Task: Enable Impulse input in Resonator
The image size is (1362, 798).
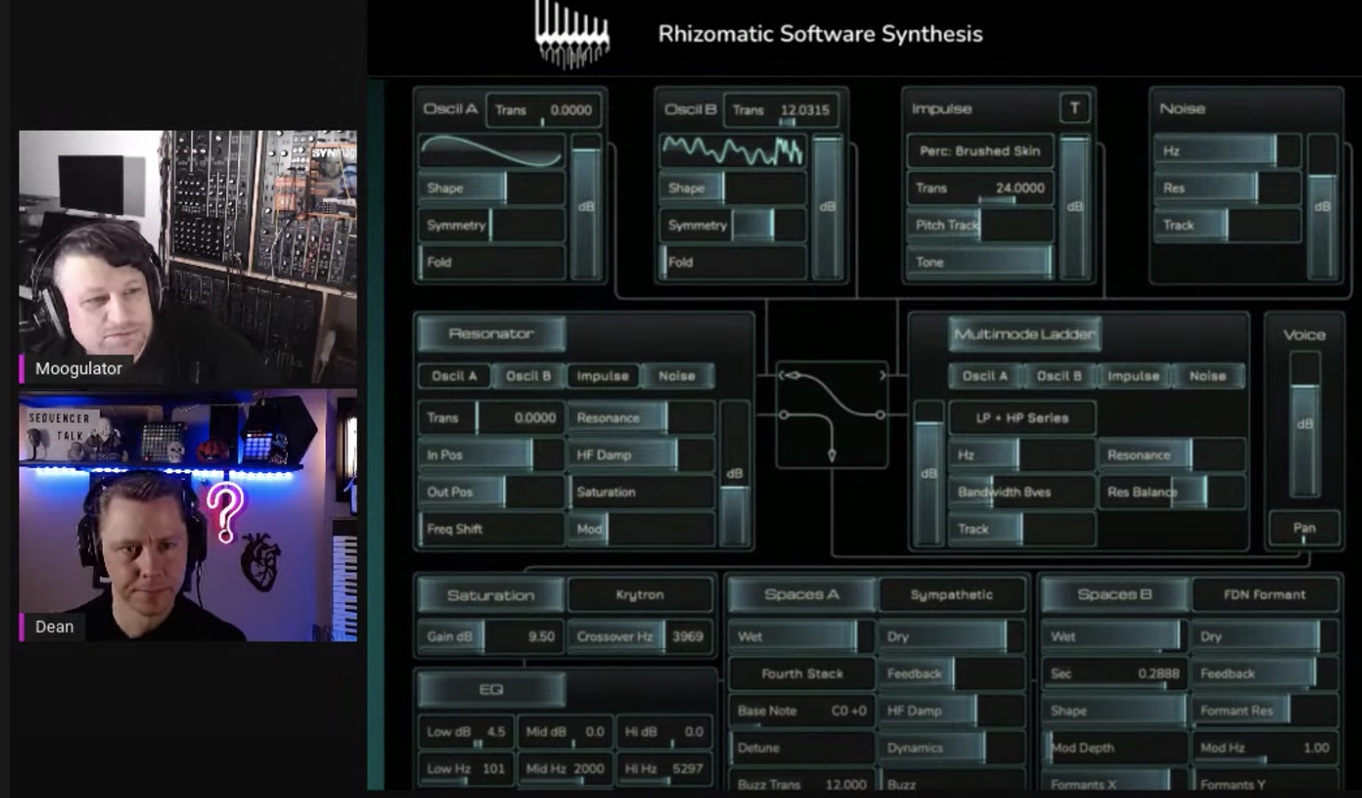Action: pyautogui.click(x=603, y=376)
